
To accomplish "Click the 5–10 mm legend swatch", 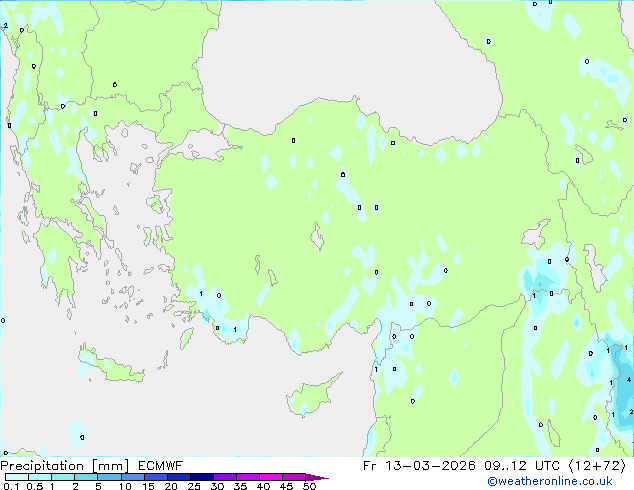I will 109,477.
